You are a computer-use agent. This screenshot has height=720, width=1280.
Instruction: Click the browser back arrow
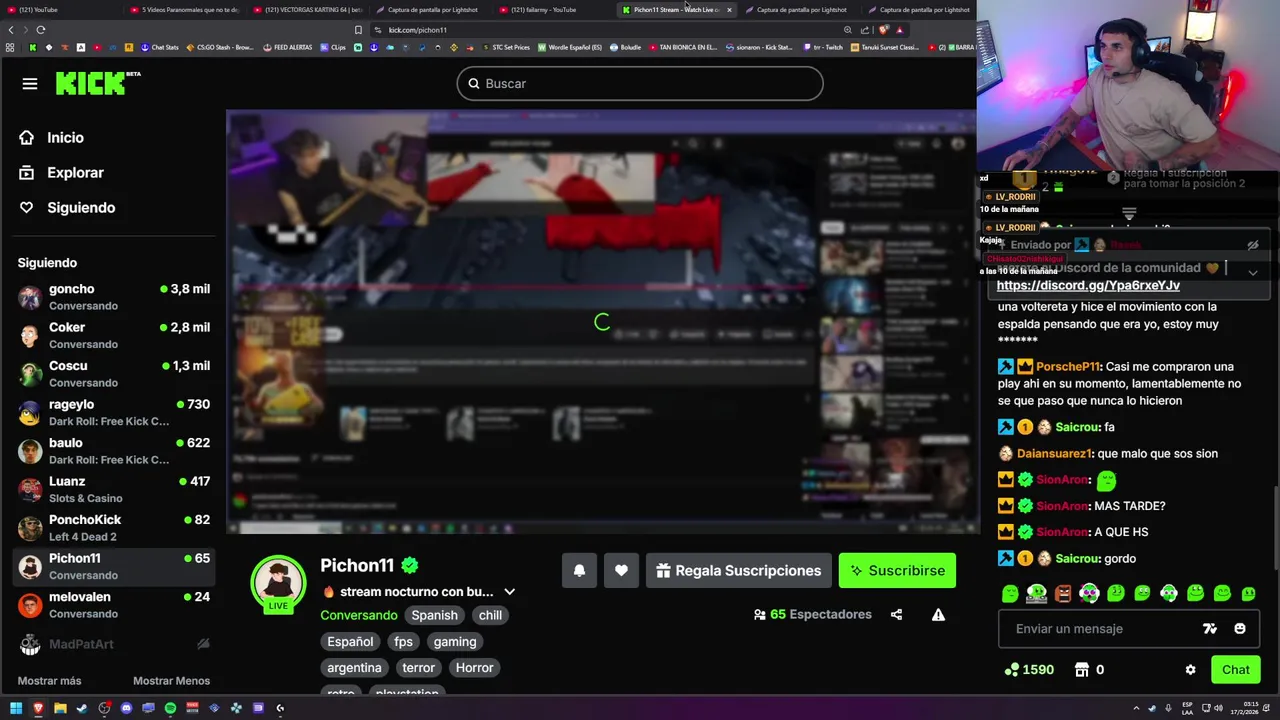tap(11, 30)
